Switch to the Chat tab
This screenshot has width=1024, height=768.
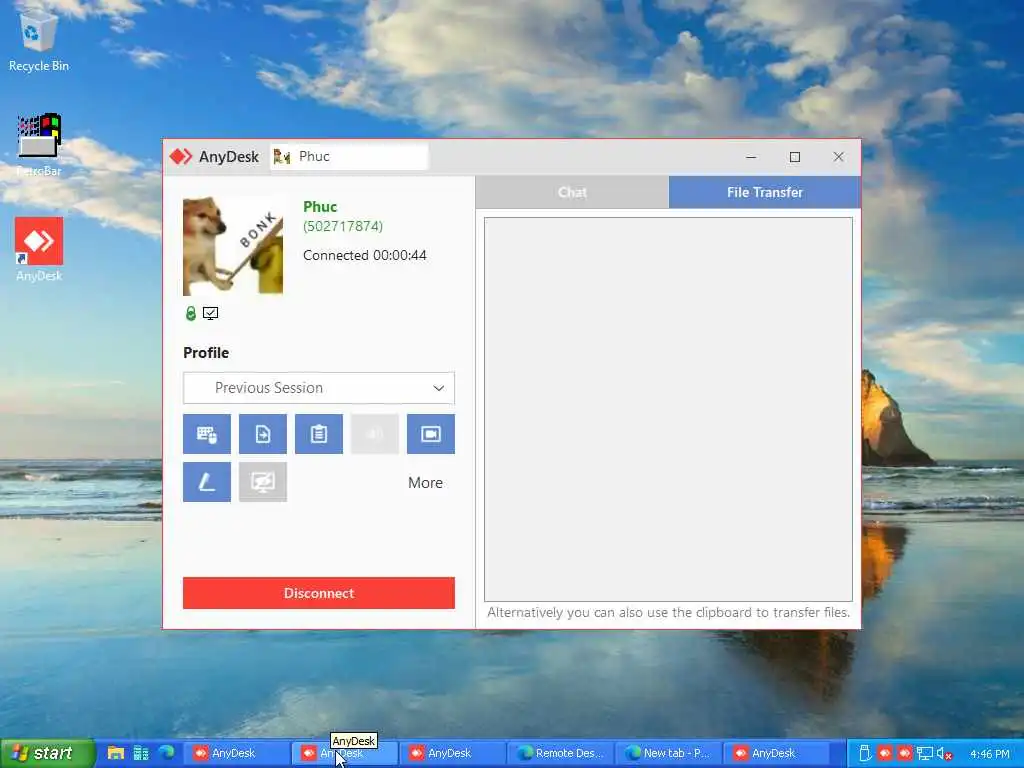point(572,192)
